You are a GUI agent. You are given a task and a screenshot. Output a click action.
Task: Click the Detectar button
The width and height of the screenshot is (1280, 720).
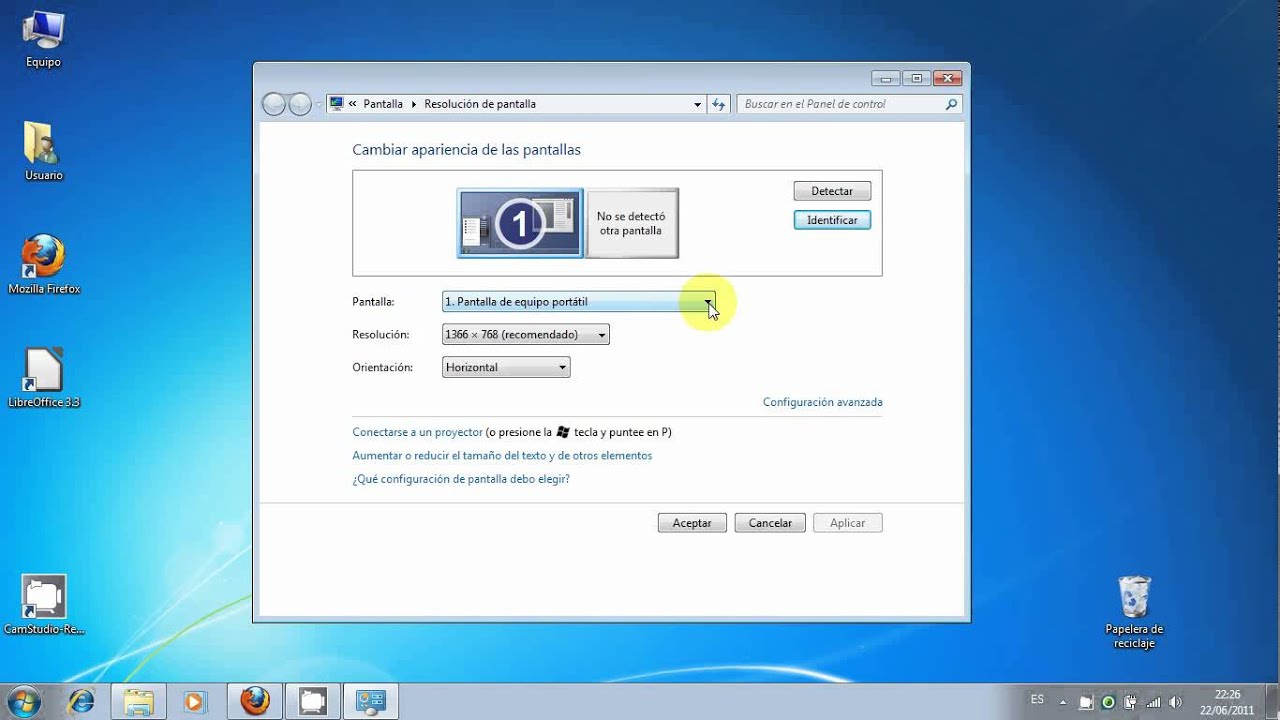(x=832, y=191)
